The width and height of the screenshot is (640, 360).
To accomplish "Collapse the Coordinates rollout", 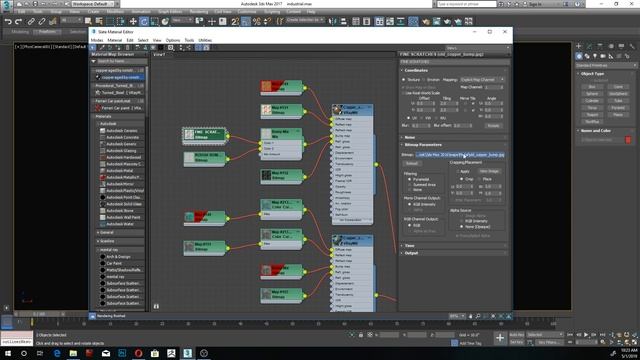I will point(454,70).
